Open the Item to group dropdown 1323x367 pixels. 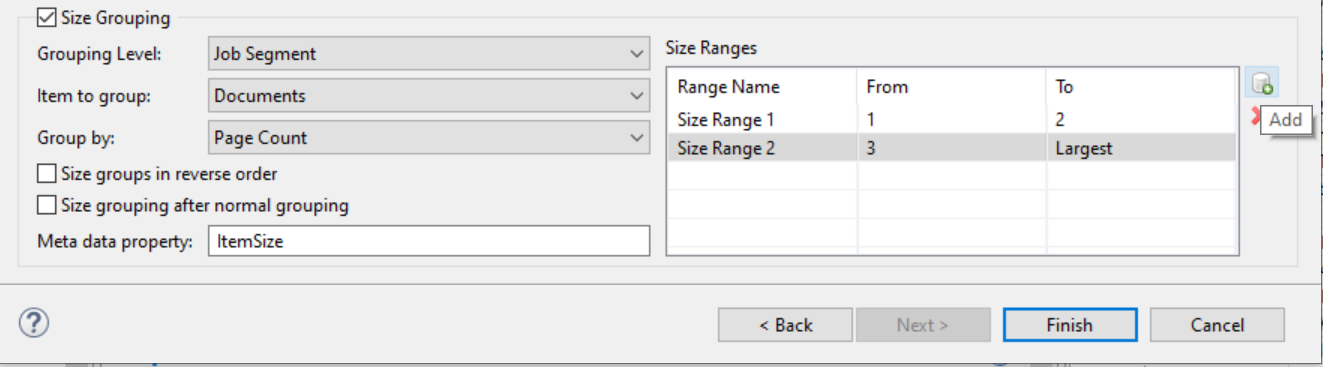tap(429, 96)
